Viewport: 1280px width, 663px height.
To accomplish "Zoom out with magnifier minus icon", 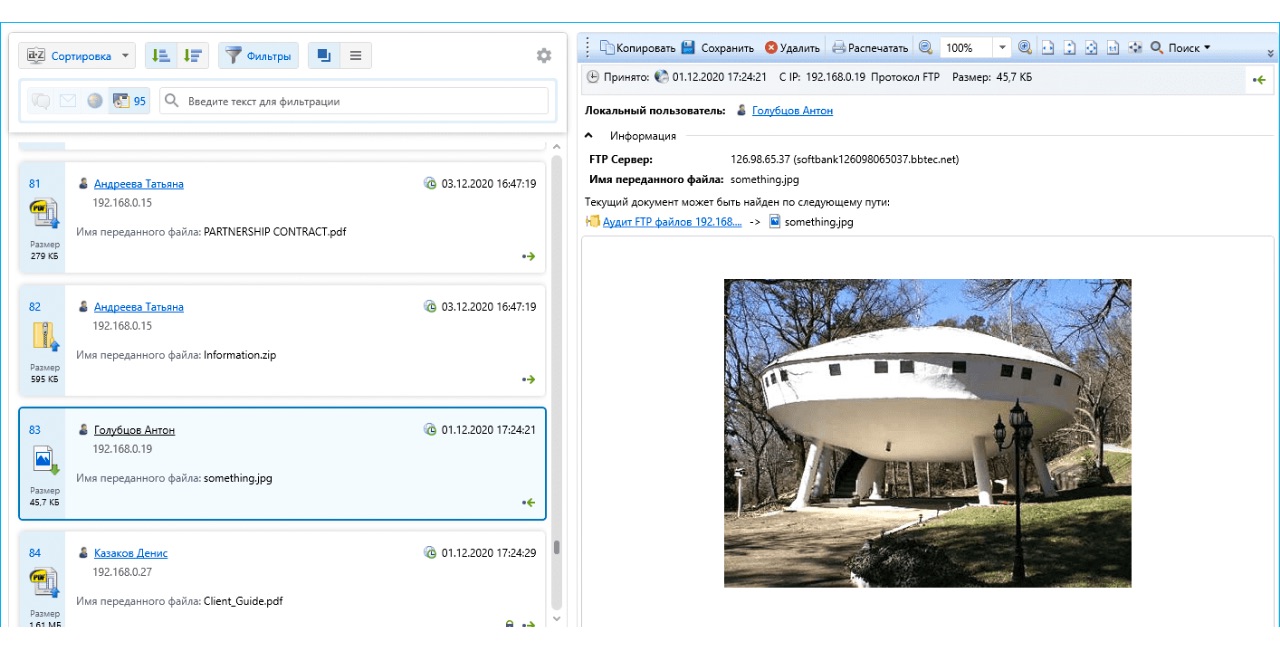I will (x=925, y=47).
